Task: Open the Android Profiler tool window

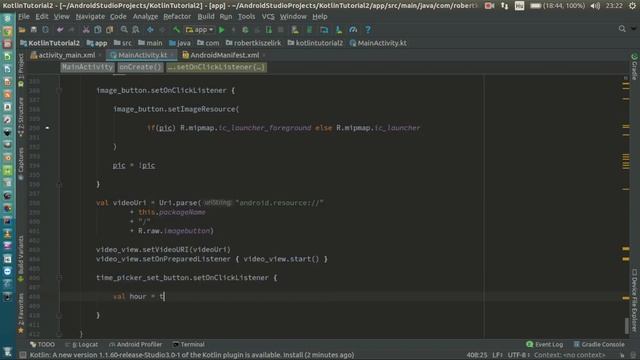Action: coord(136,344)
